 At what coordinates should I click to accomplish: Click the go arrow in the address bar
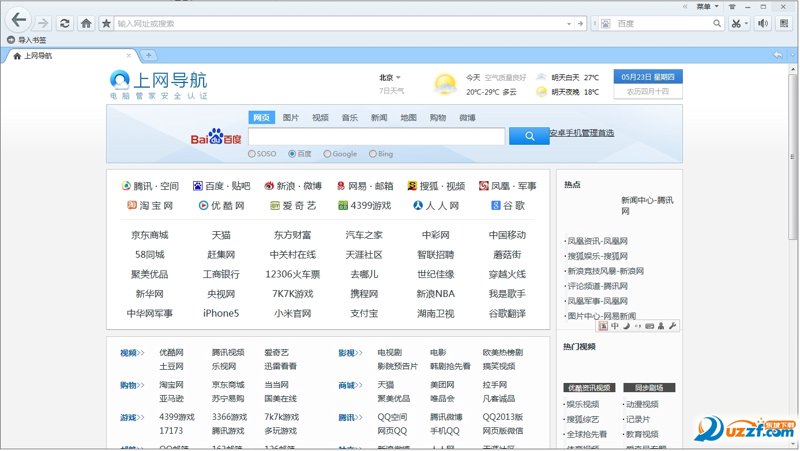pyautogui.click(x=580, y=23)
